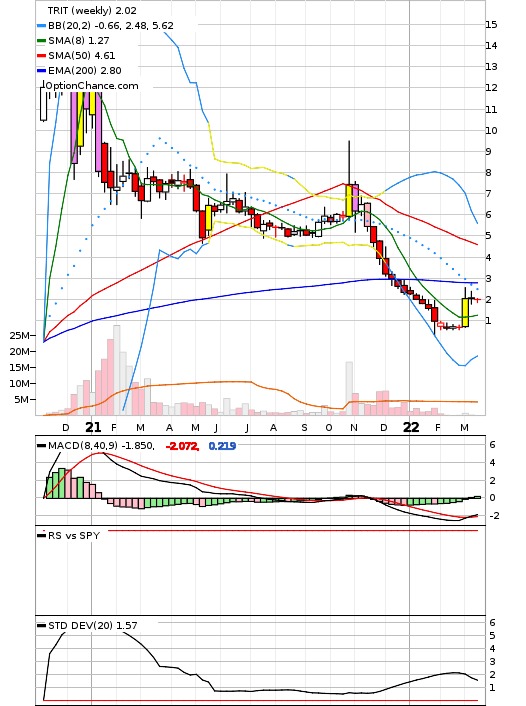Image resolution: width=526 pixels, height=706 pixels.
Task: Click the MACD(8,40,9) indicator label
Action: (83, 446)
